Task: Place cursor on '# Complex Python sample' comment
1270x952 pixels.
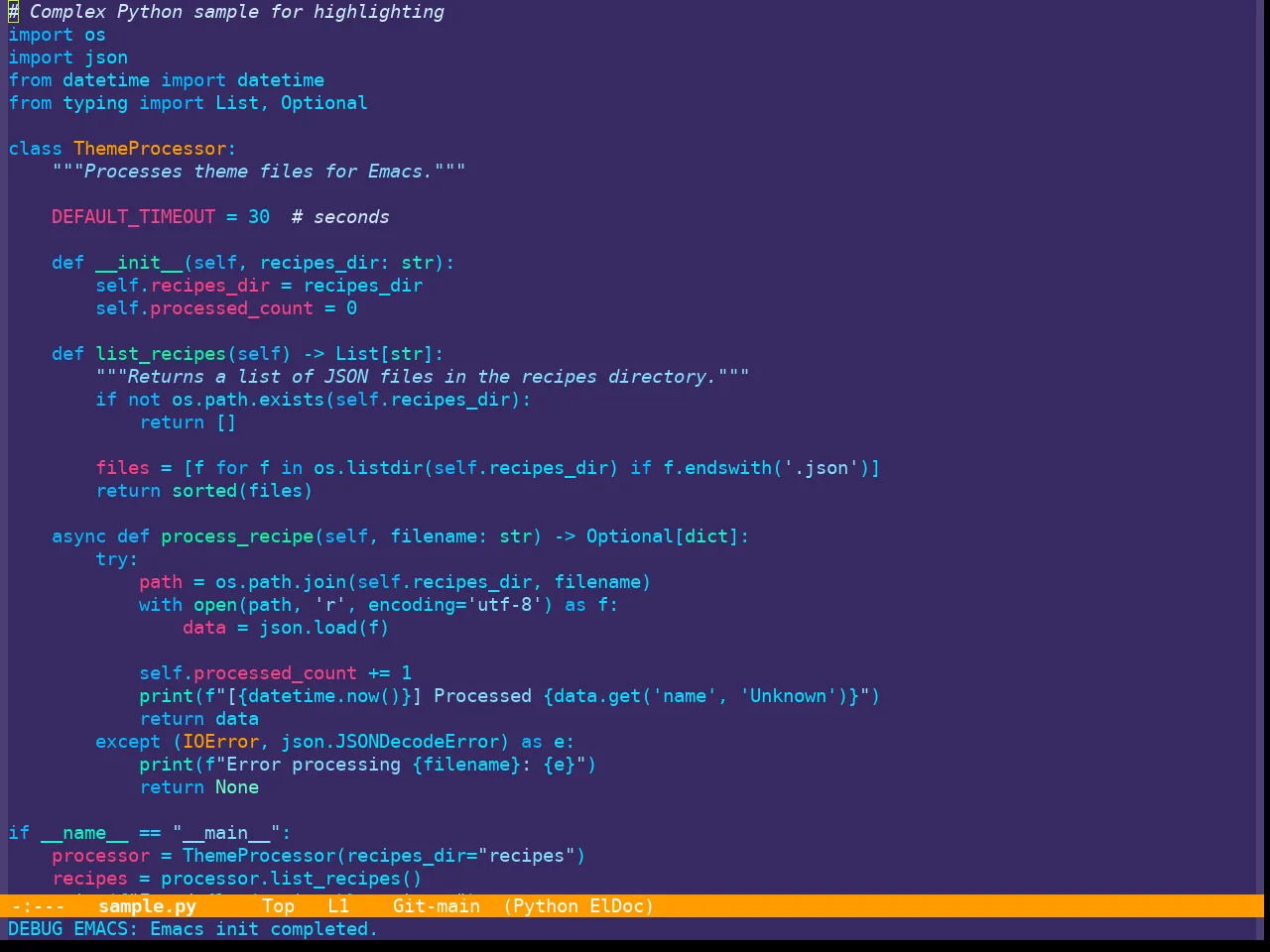Action: (226, 12)
